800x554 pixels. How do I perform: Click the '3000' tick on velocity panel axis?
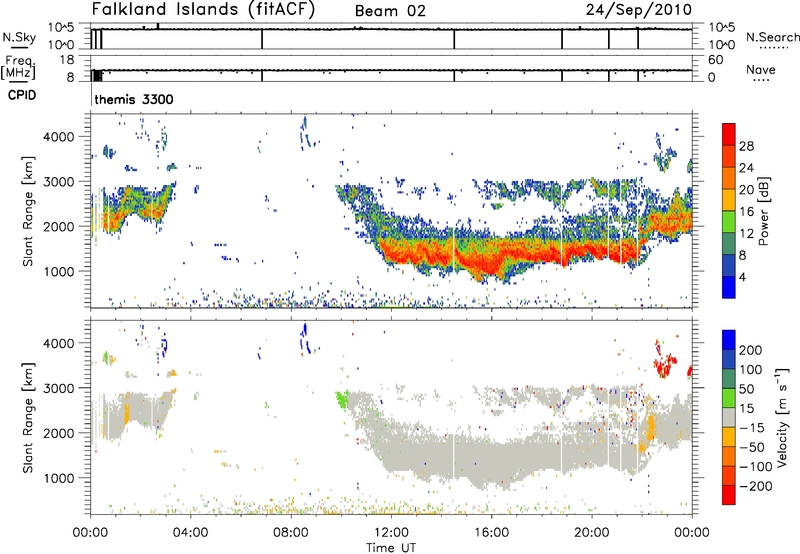coord(59,388)
